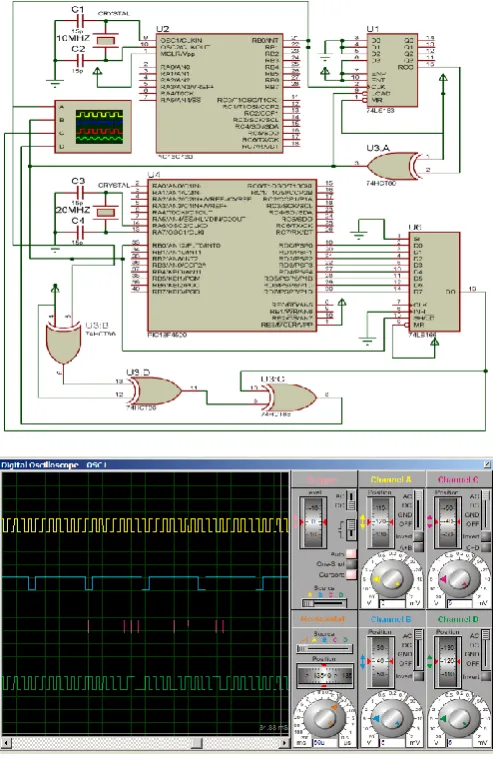The width and height of the screenshot is (493, 759).
Task: Click the scrollbar left arrow under waveform
Action: point(6,743)
